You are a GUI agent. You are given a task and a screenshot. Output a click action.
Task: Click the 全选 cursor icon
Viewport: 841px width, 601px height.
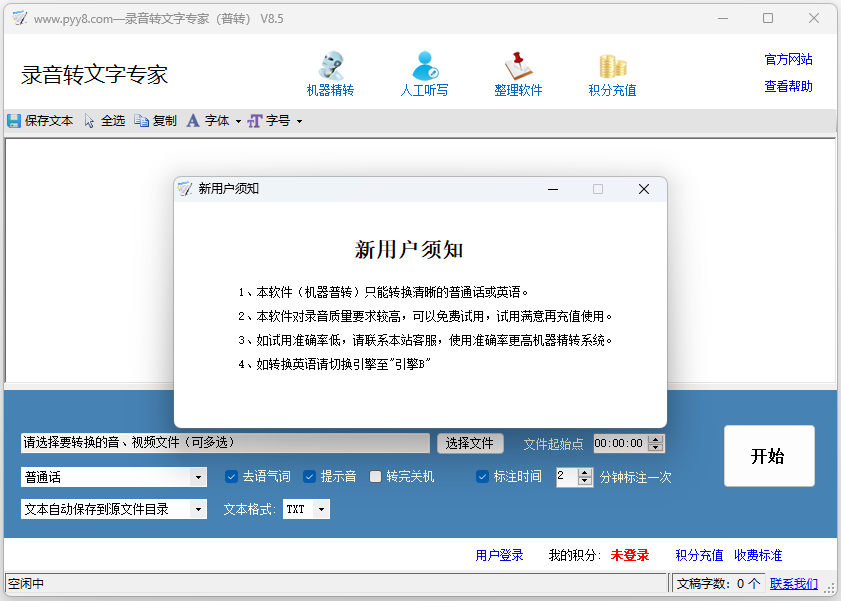click(89, 121)
